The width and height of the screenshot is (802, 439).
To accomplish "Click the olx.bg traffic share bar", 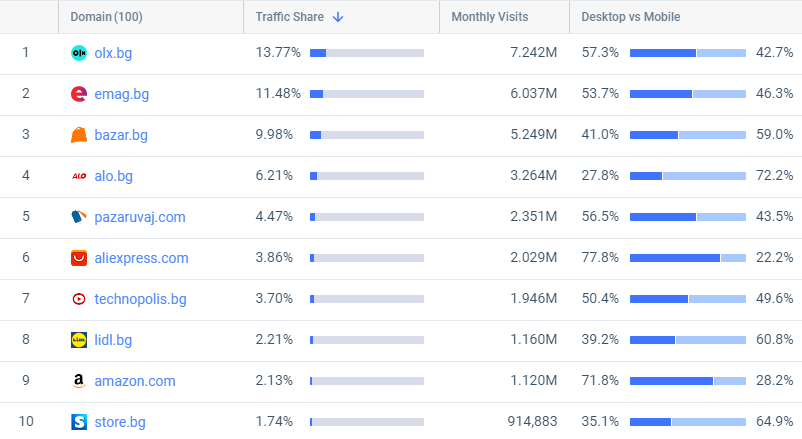I will coord(367,53).
